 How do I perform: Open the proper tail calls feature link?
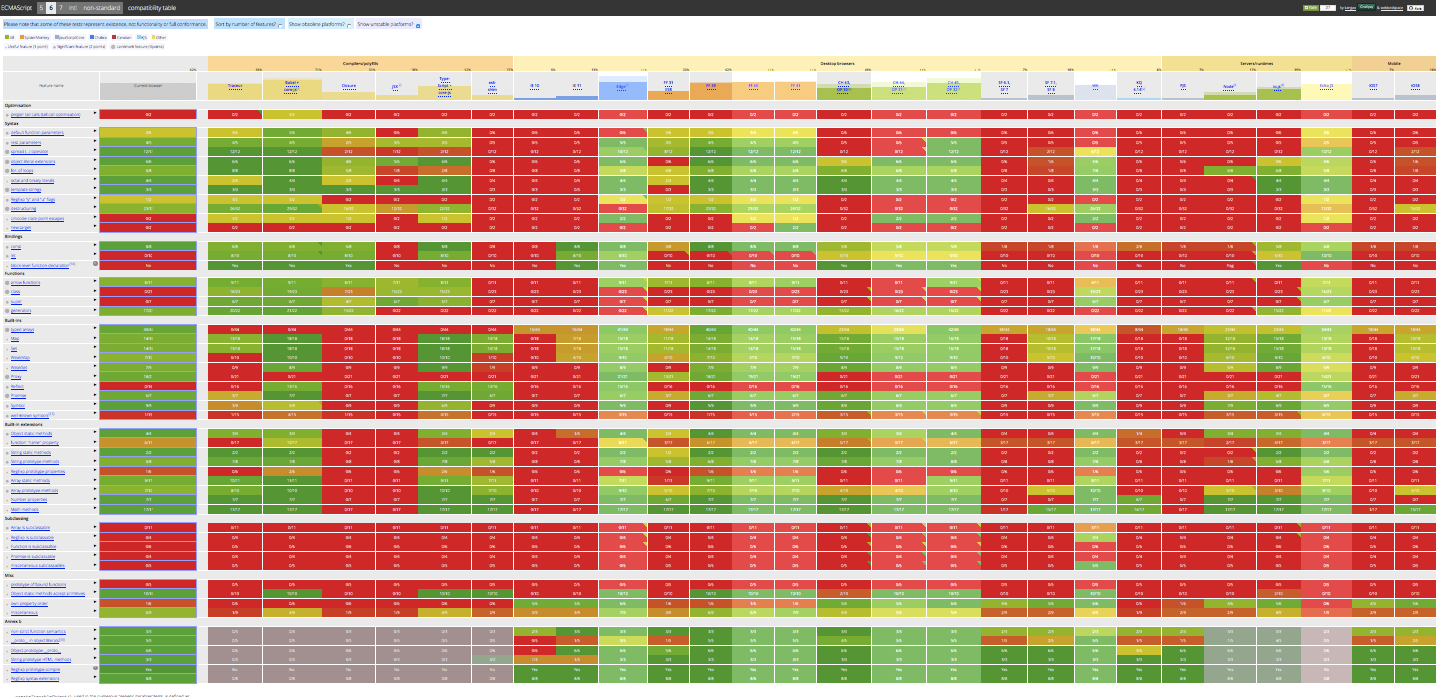pos(45,114)
